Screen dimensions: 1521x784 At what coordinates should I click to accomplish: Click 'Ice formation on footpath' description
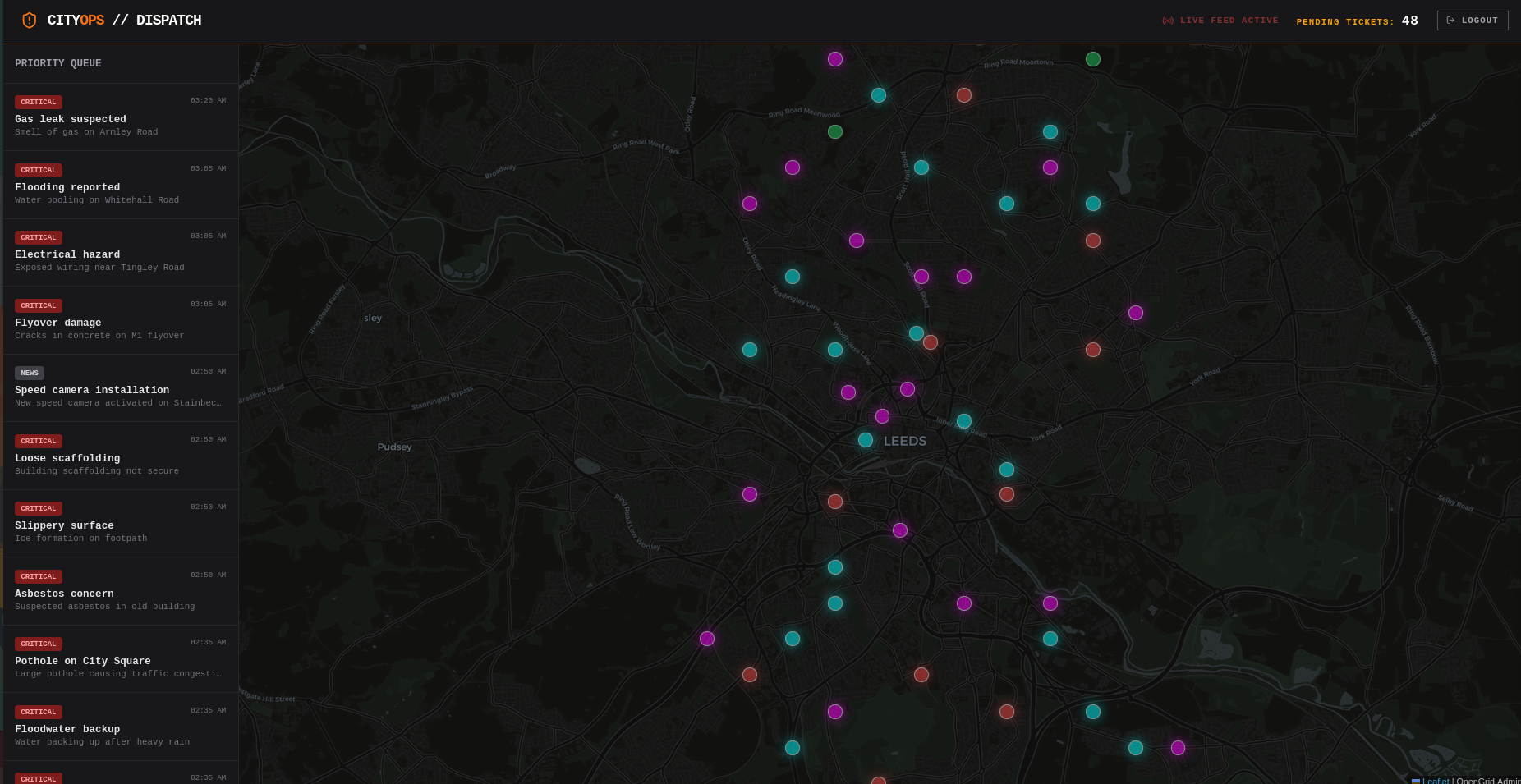coord(81,539)
